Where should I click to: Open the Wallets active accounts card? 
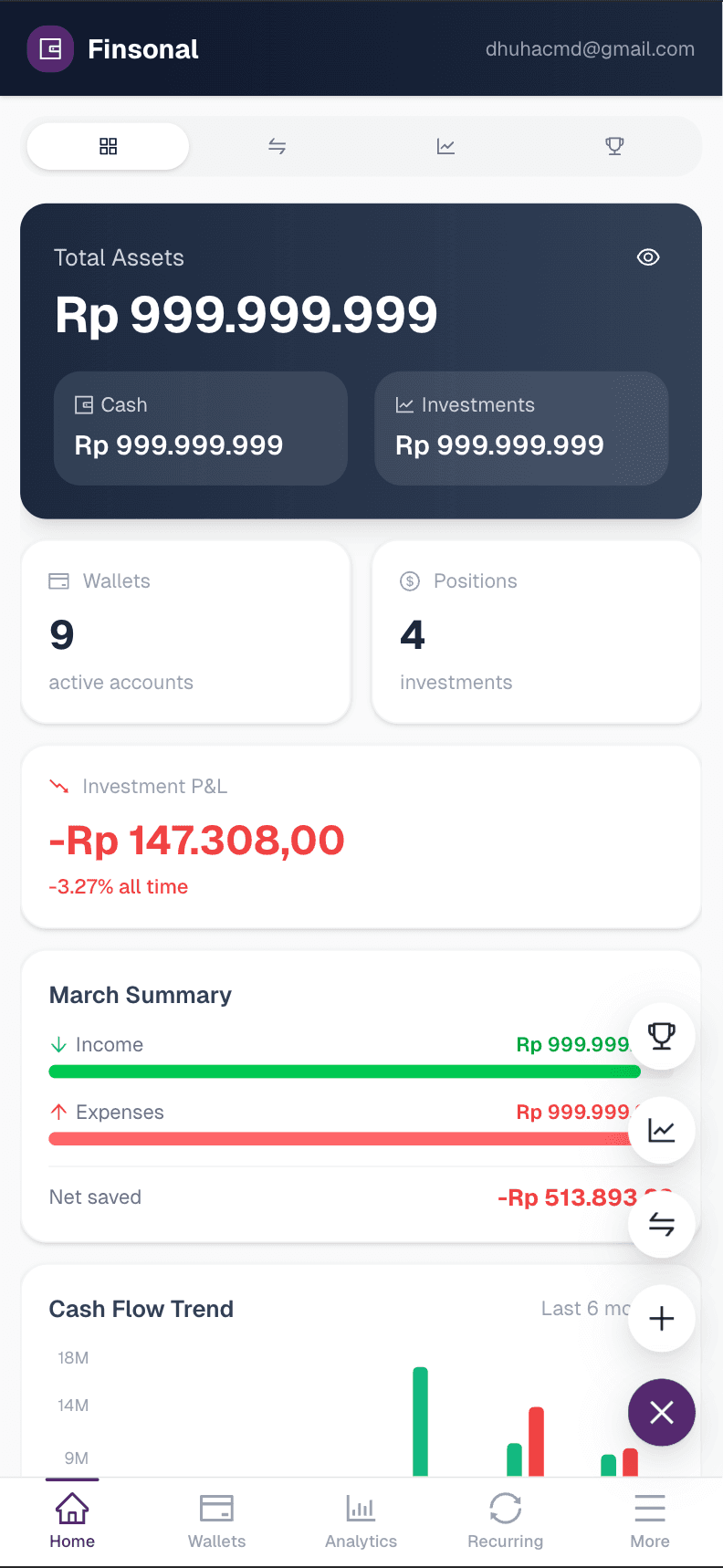(186, 632)
